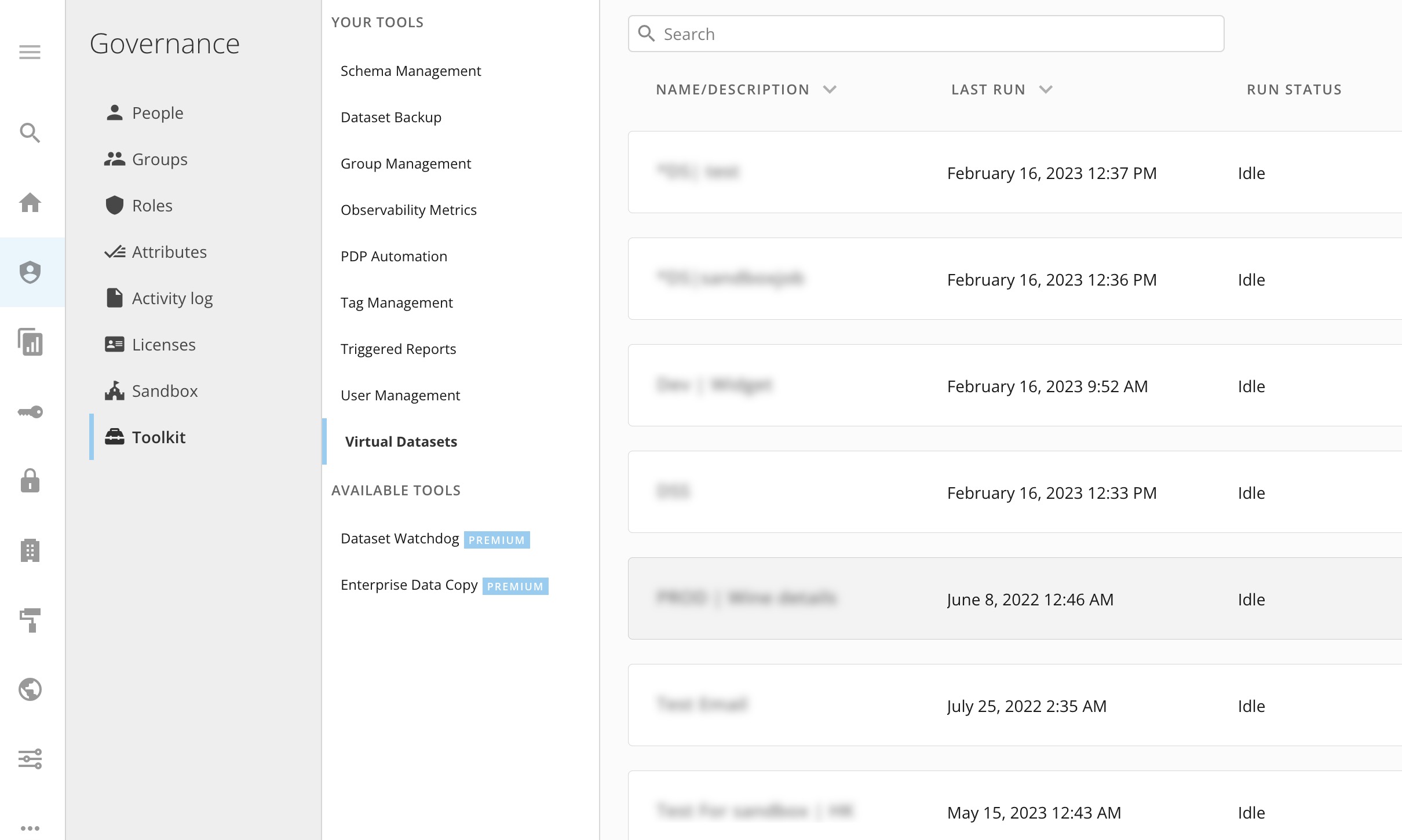Click the sliders settings icon

pyautogui.click(x=30, y=759)
